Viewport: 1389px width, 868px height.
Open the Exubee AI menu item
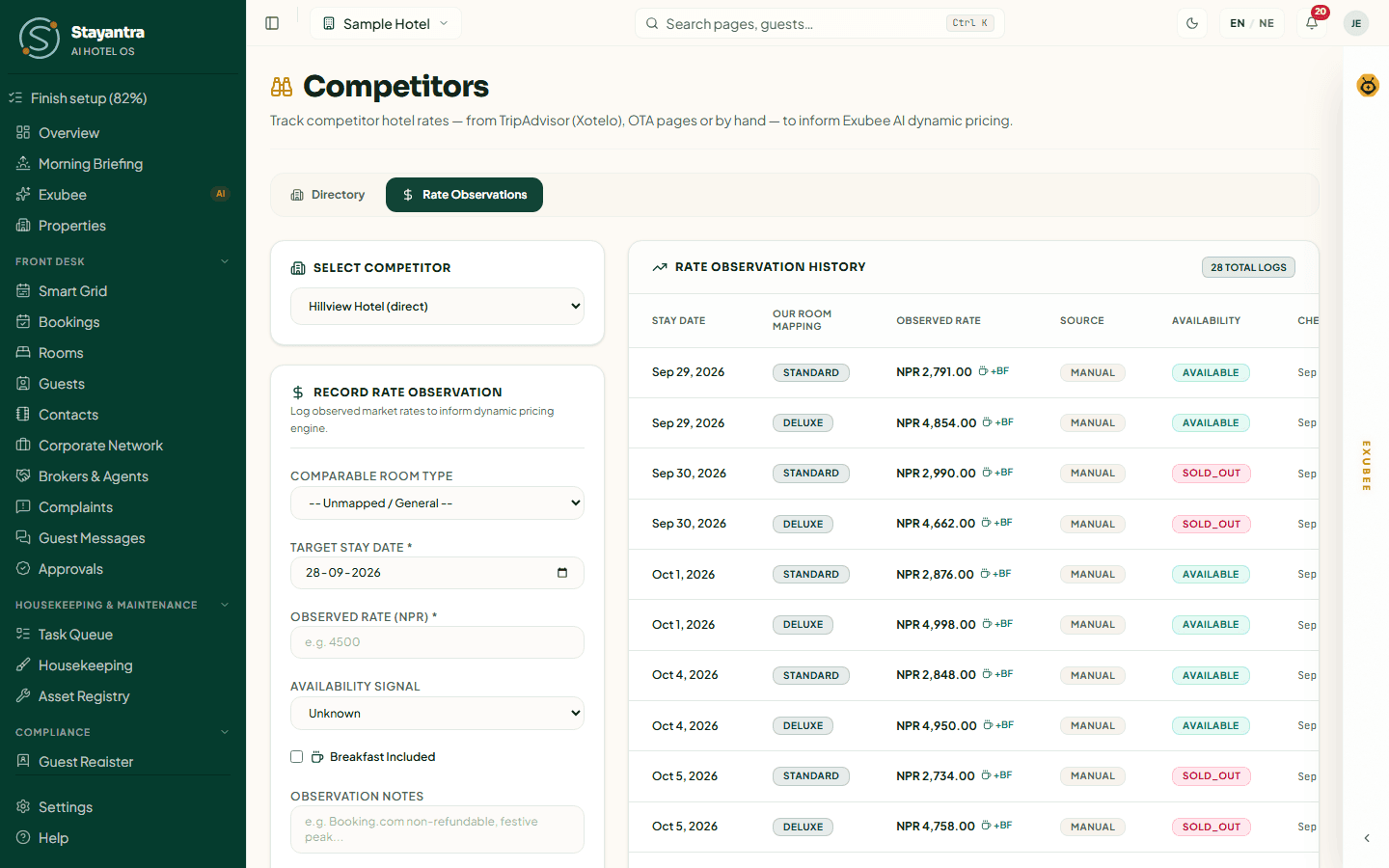[123, 195]
